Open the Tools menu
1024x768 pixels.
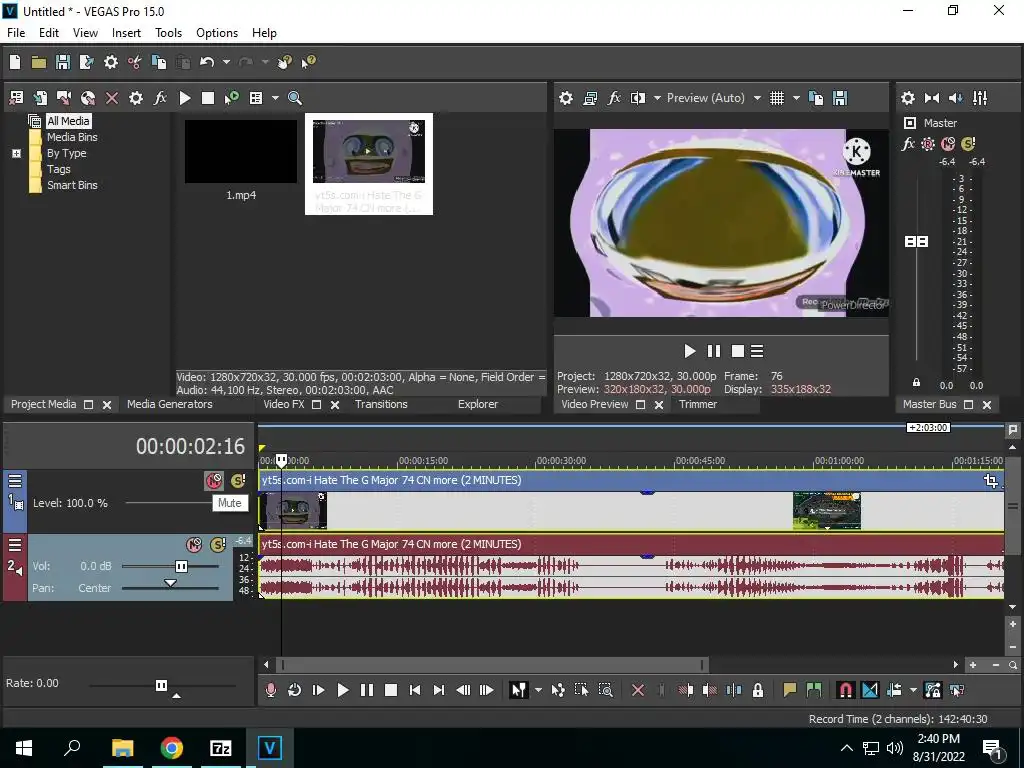click(168, 33)
